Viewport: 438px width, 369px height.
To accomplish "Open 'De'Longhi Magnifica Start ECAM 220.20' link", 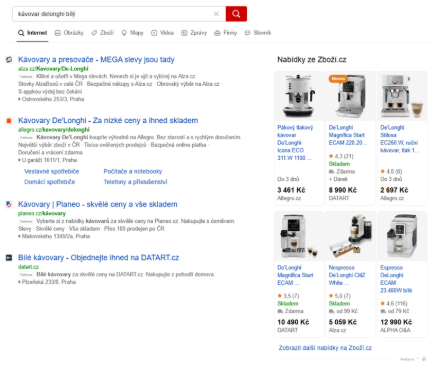I will [x=348, y=135].
